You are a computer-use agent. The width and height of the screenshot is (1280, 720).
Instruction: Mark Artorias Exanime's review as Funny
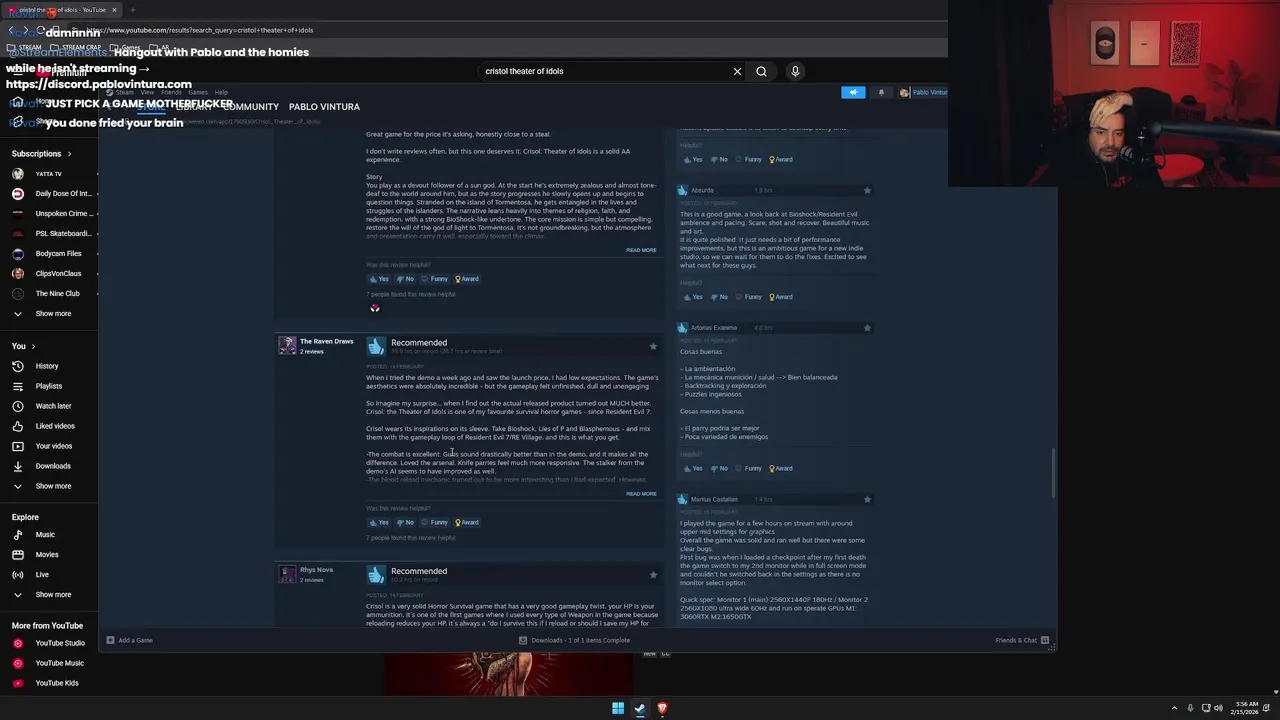click(x=749, y=468)
